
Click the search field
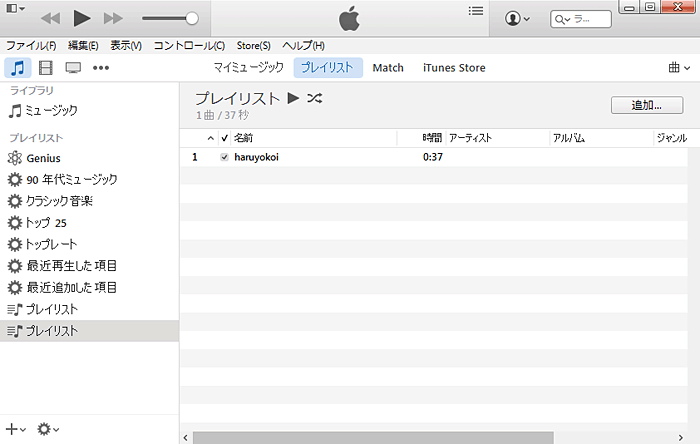point(581,19)
